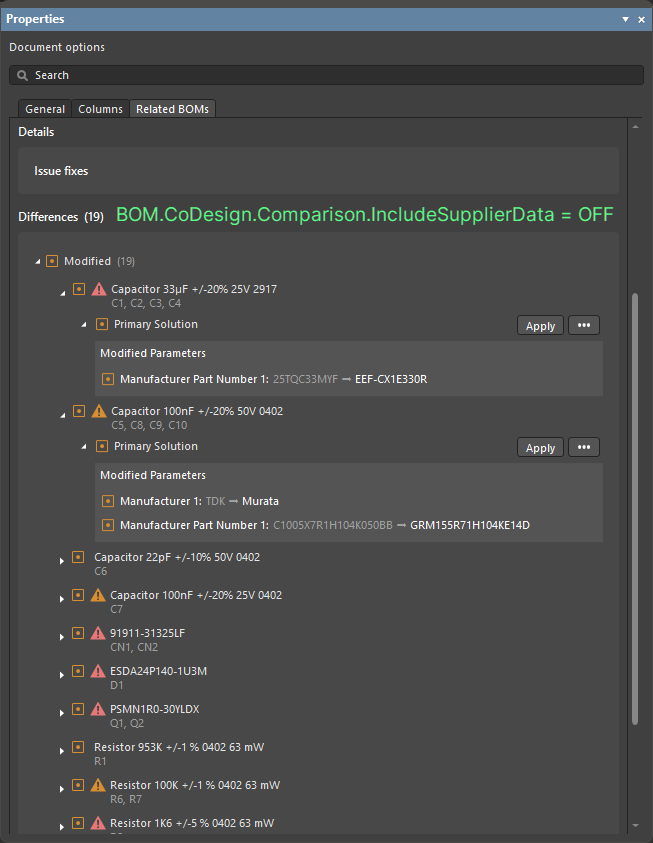Viewport: 653px width, 843px height.
Task: Click into the Search input field
Action: 330,75
